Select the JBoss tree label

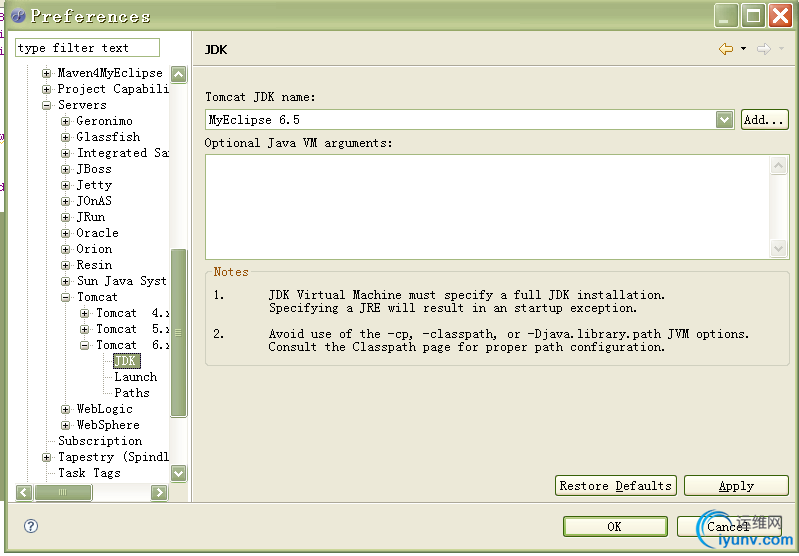[x=94, y=169]
